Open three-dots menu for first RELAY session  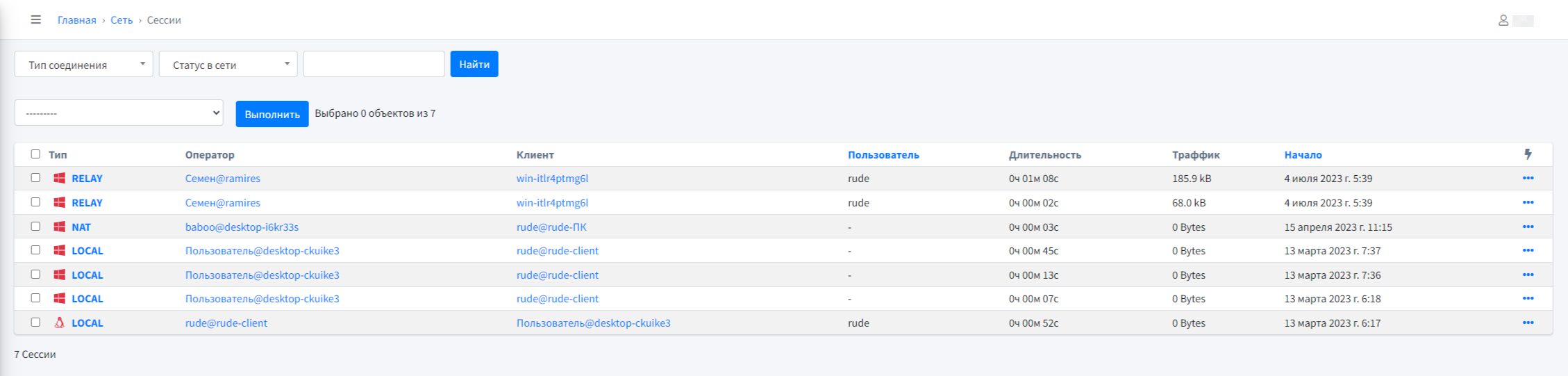pos(1528,179)
